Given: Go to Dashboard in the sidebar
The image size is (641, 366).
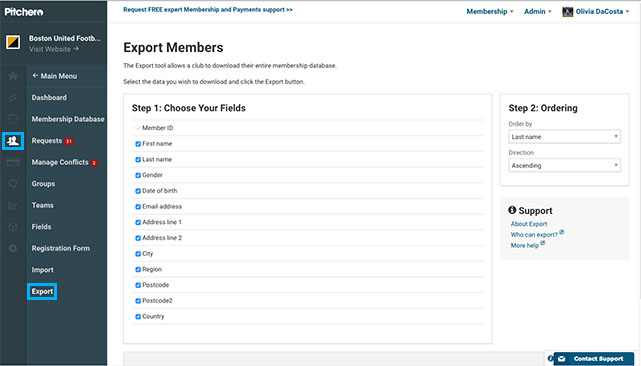Looking at the screenshot, I should click(49, 97).
